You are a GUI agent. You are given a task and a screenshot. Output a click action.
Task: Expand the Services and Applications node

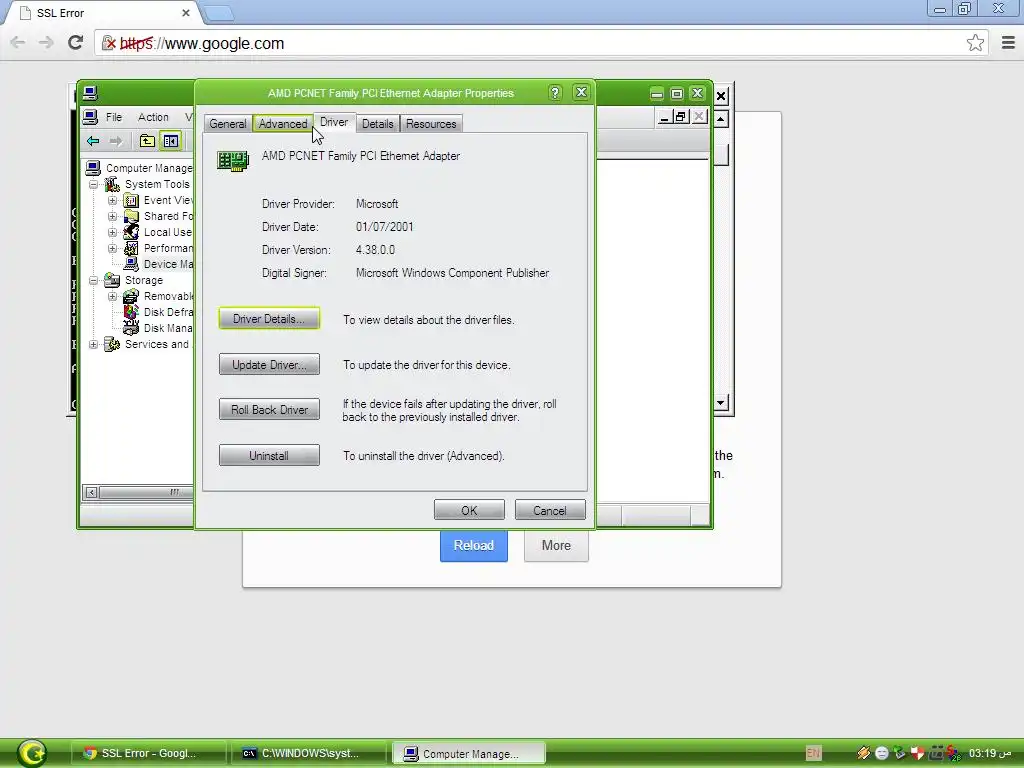pos(93,344)
